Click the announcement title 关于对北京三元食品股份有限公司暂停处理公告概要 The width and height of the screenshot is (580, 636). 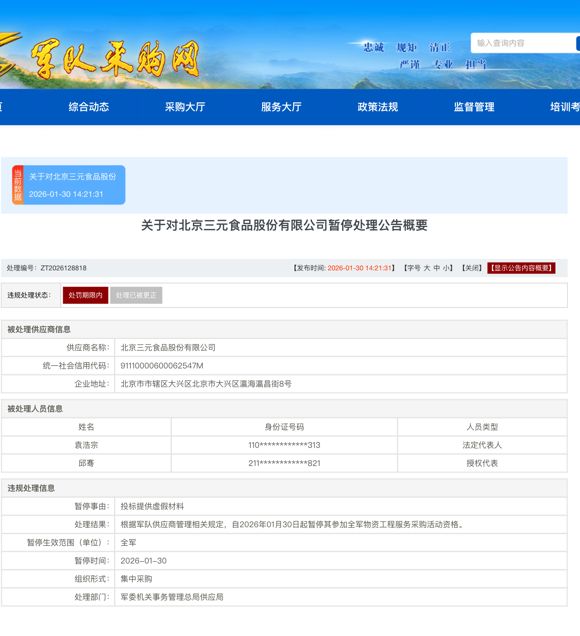point(284,226)
